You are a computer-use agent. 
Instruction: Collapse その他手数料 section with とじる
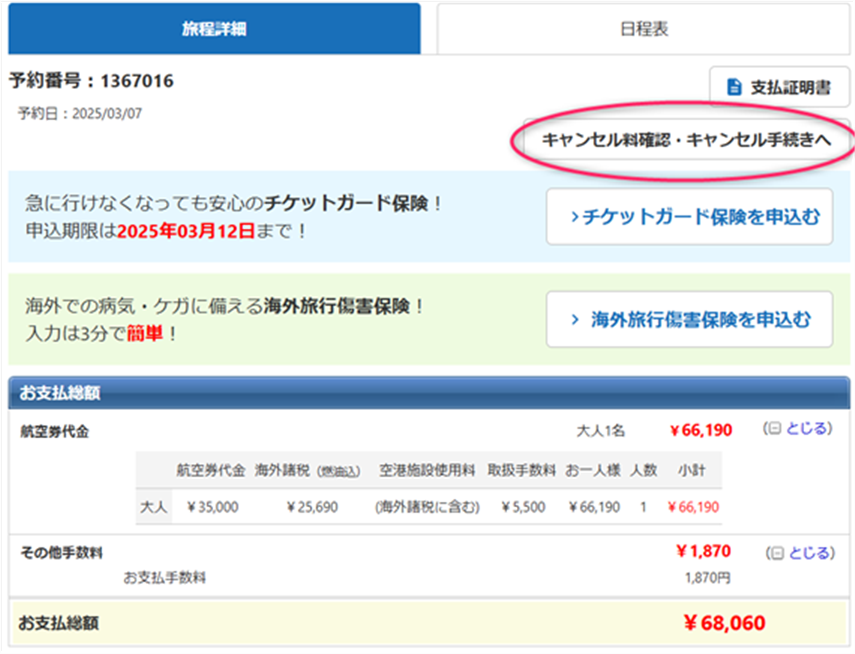(811, 553)
